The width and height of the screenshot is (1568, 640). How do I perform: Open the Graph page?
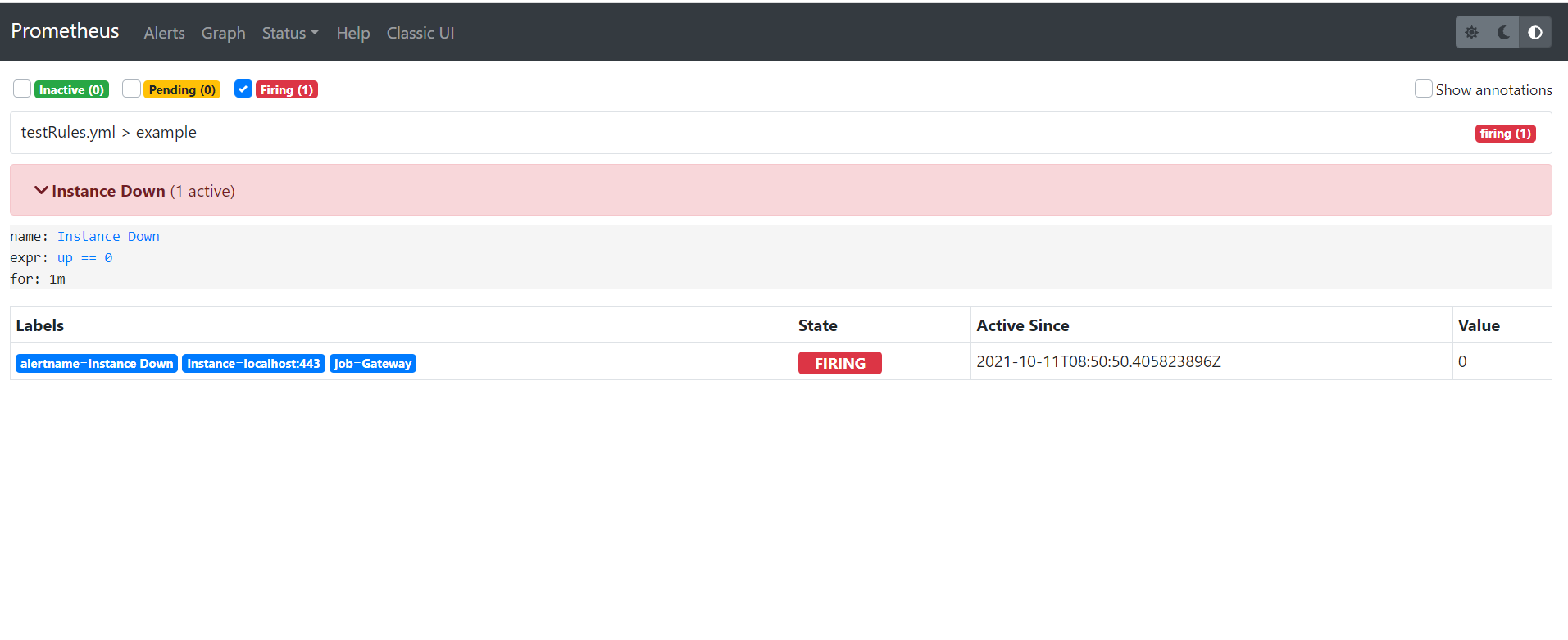click(223, 33)
